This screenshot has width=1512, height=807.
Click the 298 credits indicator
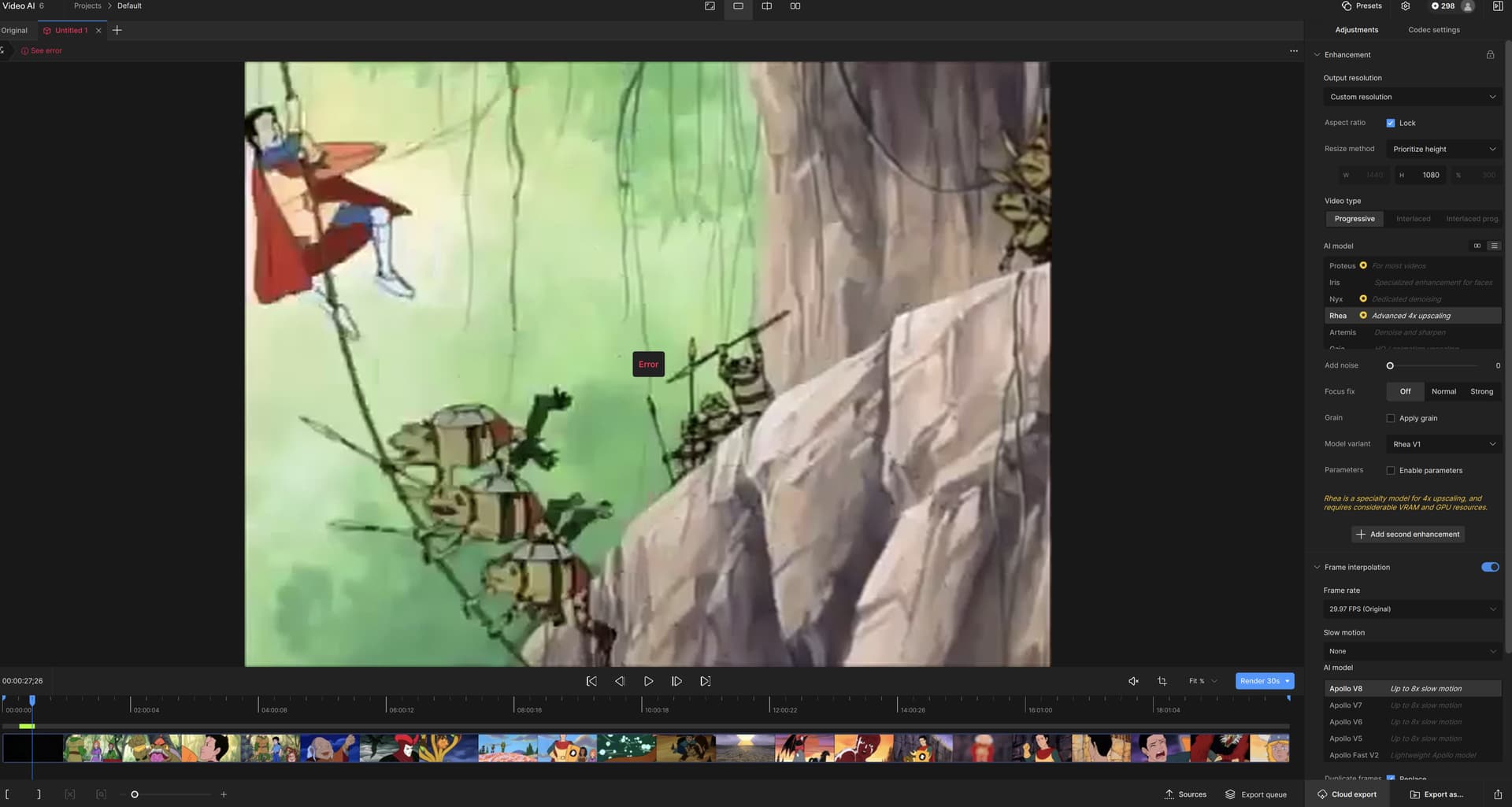pos(1443,6)
